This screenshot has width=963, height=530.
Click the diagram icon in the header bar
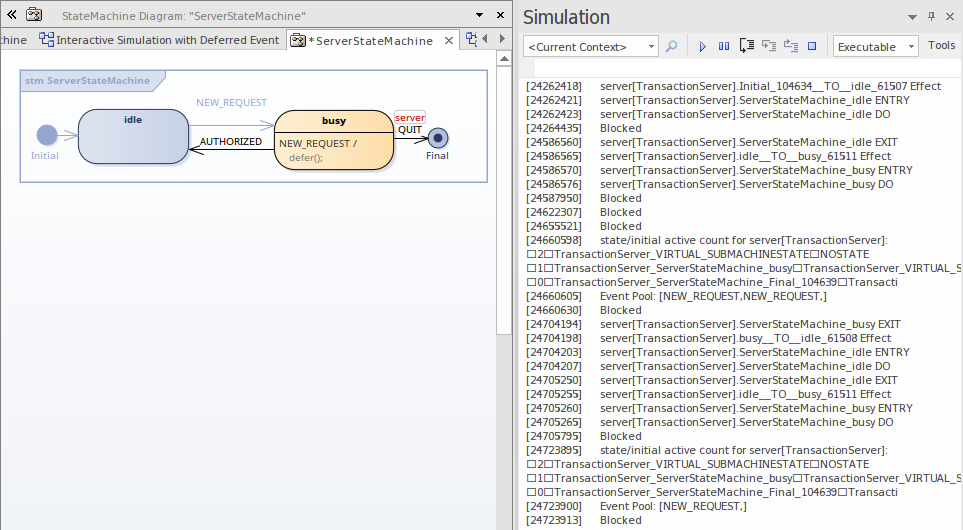[34, 15]
